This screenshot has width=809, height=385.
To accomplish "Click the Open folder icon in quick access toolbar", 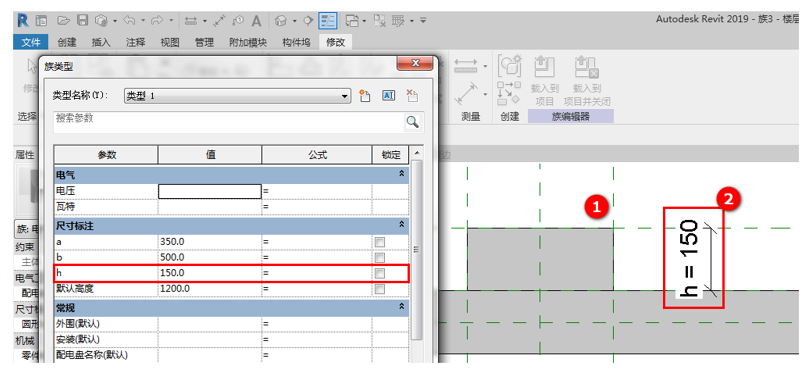I will point(63,21).
